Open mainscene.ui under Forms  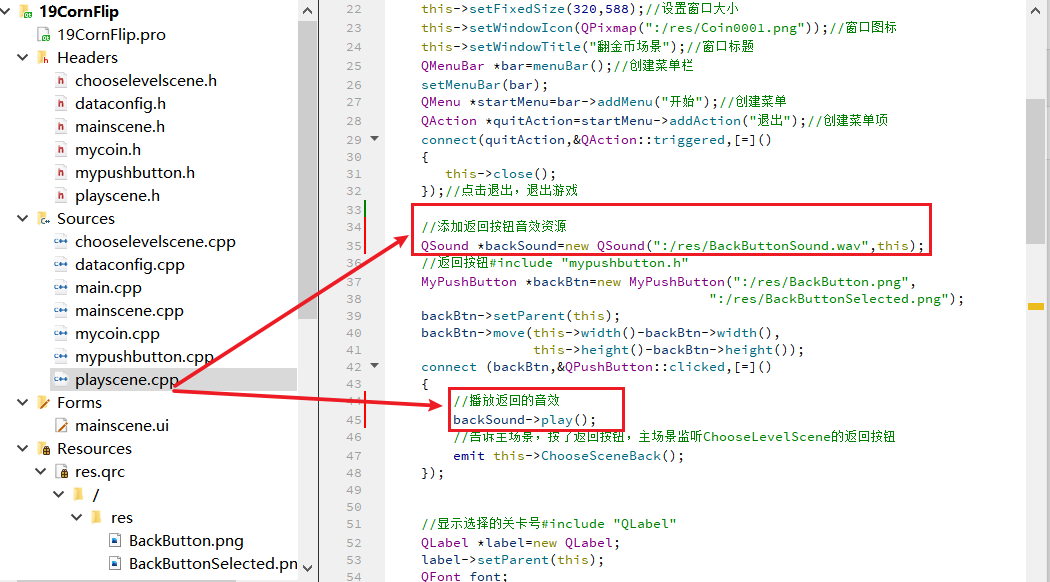[122, 425]
